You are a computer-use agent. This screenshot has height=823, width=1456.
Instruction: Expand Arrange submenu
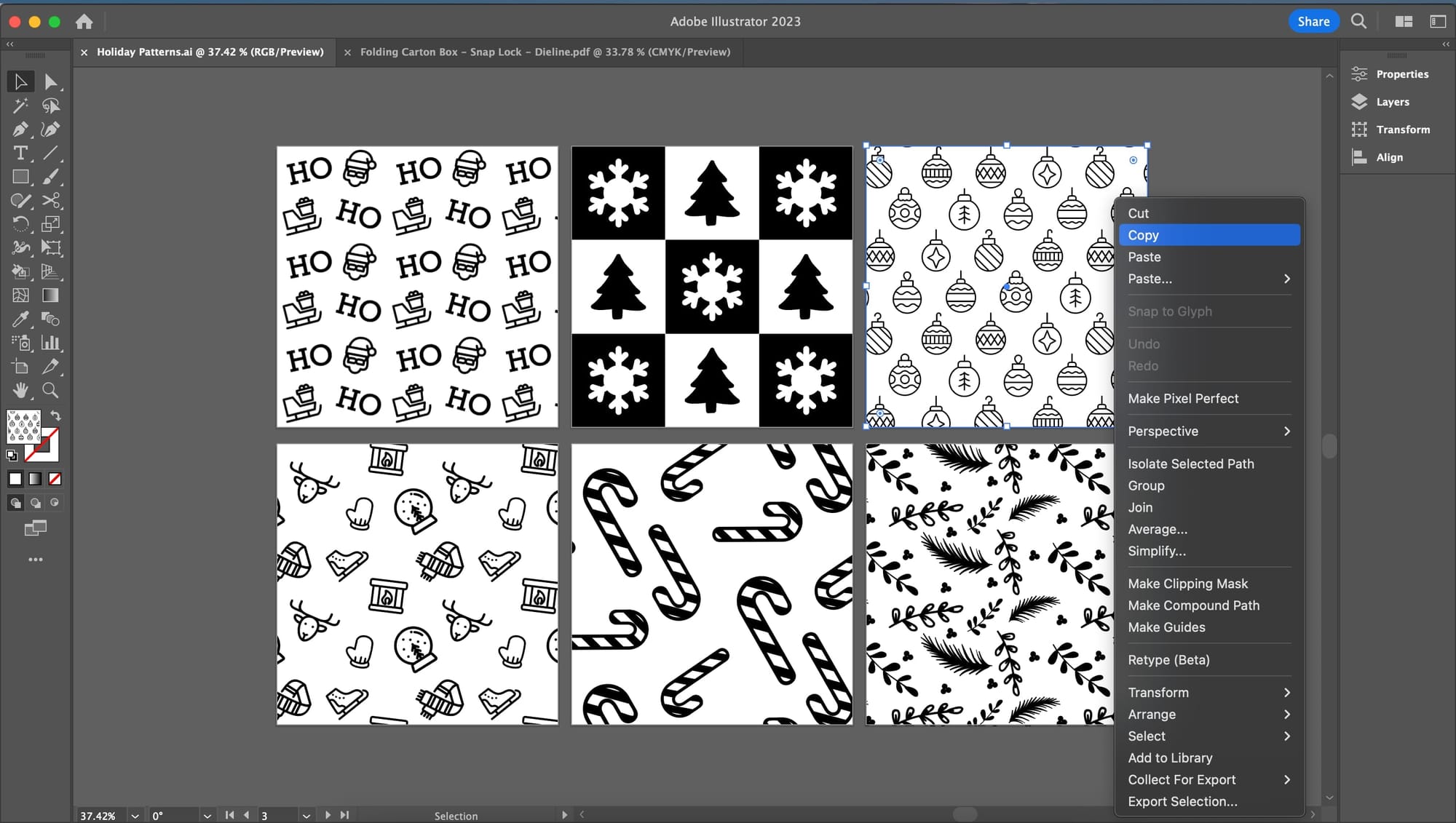pos(1209,714)
